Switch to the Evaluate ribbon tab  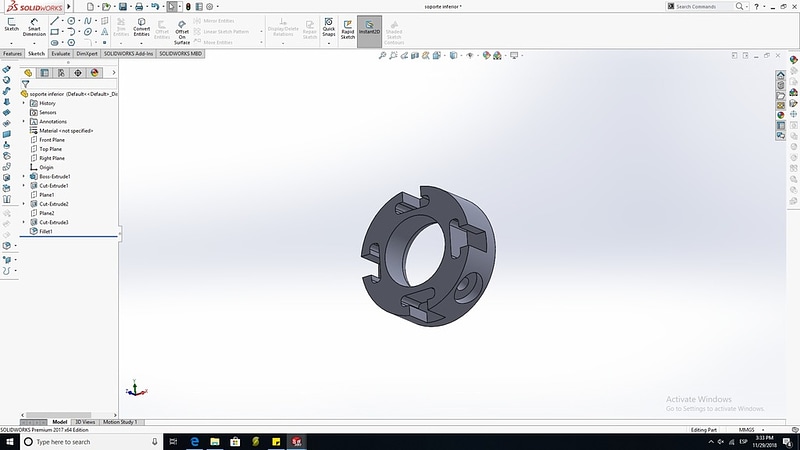tap(60, 54)
